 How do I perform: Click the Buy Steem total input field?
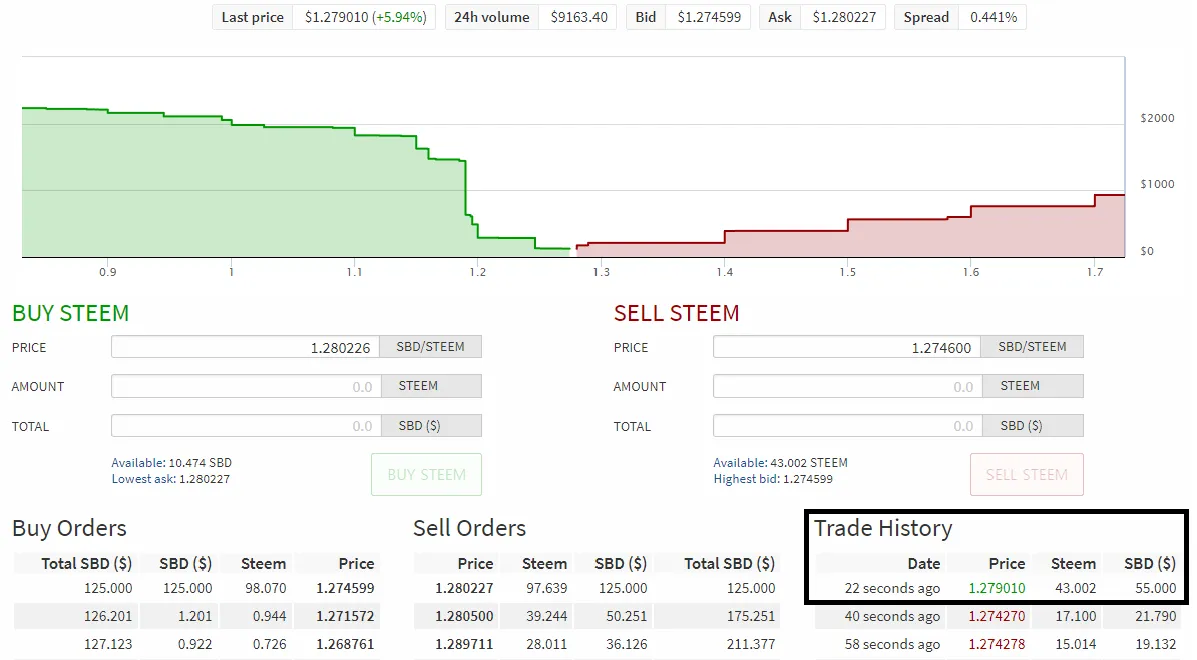(x=246, y=426)
